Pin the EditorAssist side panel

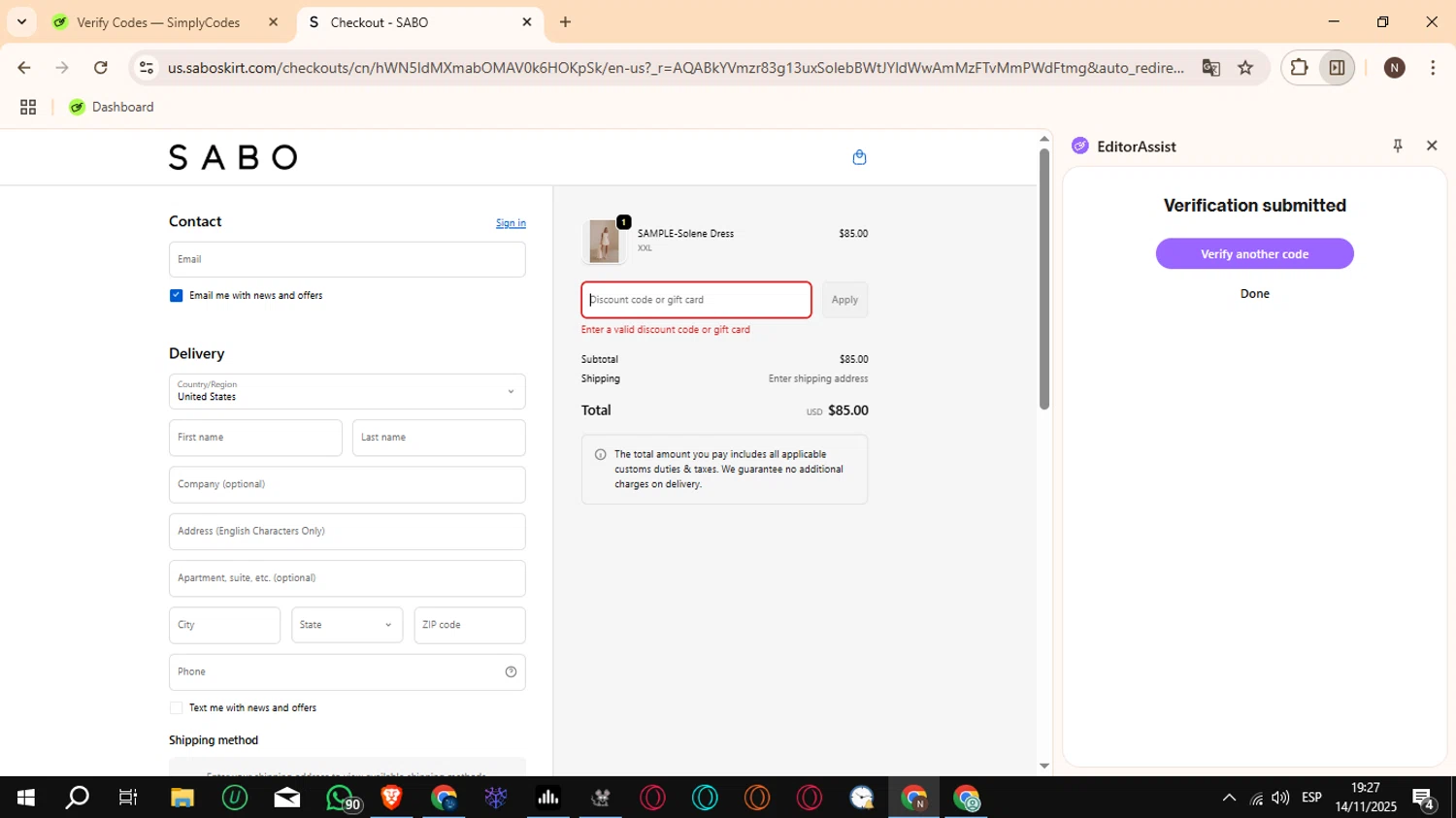tap(1398, 146)
